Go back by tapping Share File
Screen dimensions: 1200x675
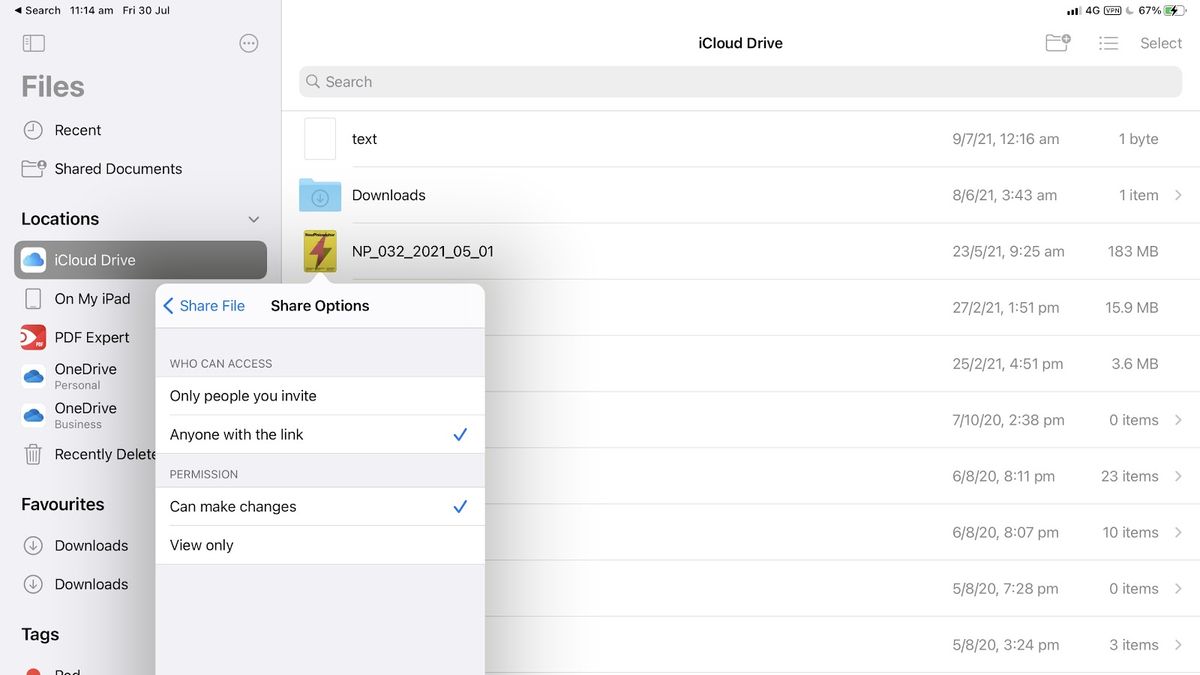(204, 305)
